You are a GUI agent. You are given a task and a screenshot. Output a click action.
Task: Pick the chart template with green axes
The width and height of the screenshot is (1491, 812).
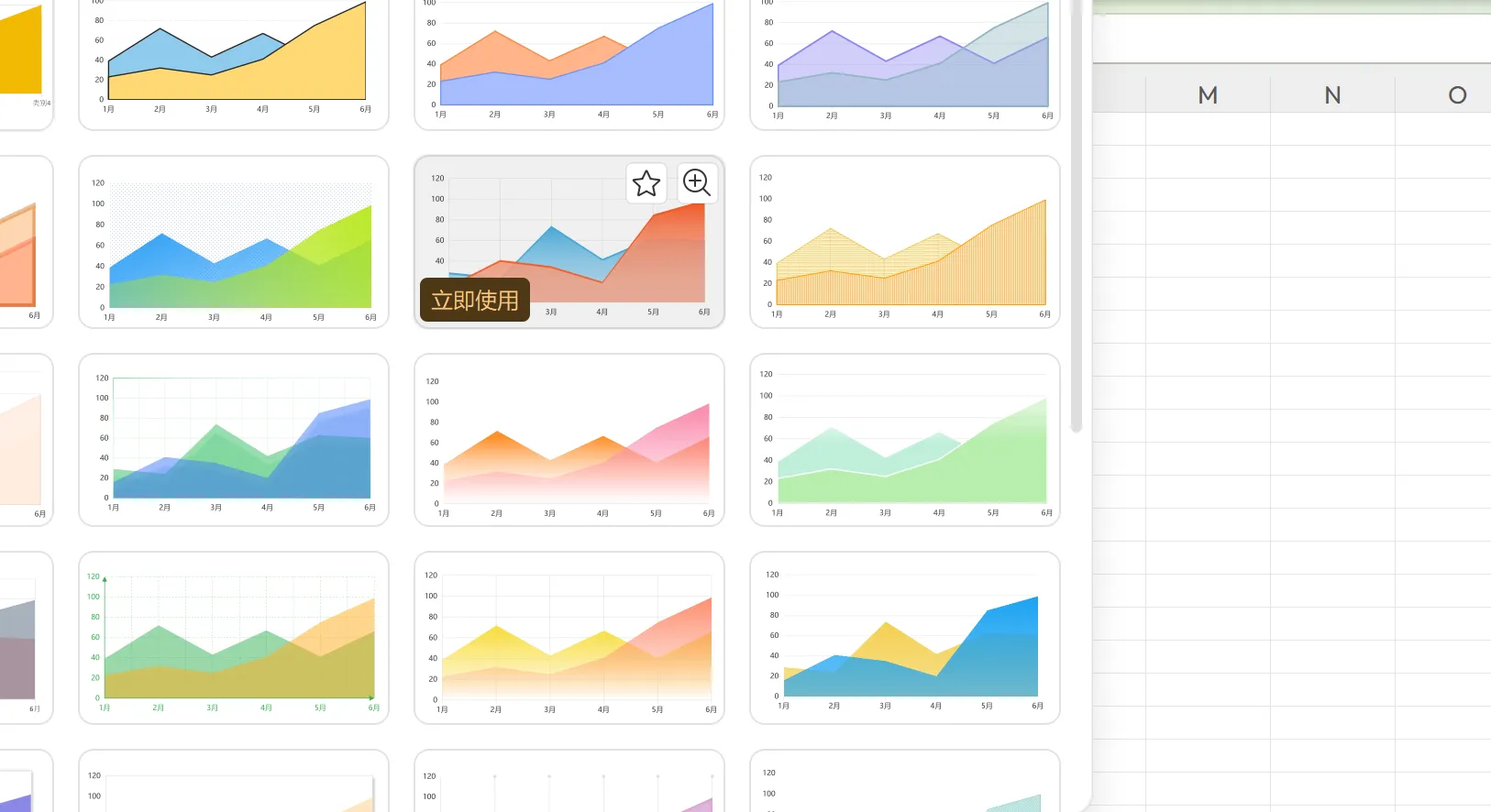234,638
